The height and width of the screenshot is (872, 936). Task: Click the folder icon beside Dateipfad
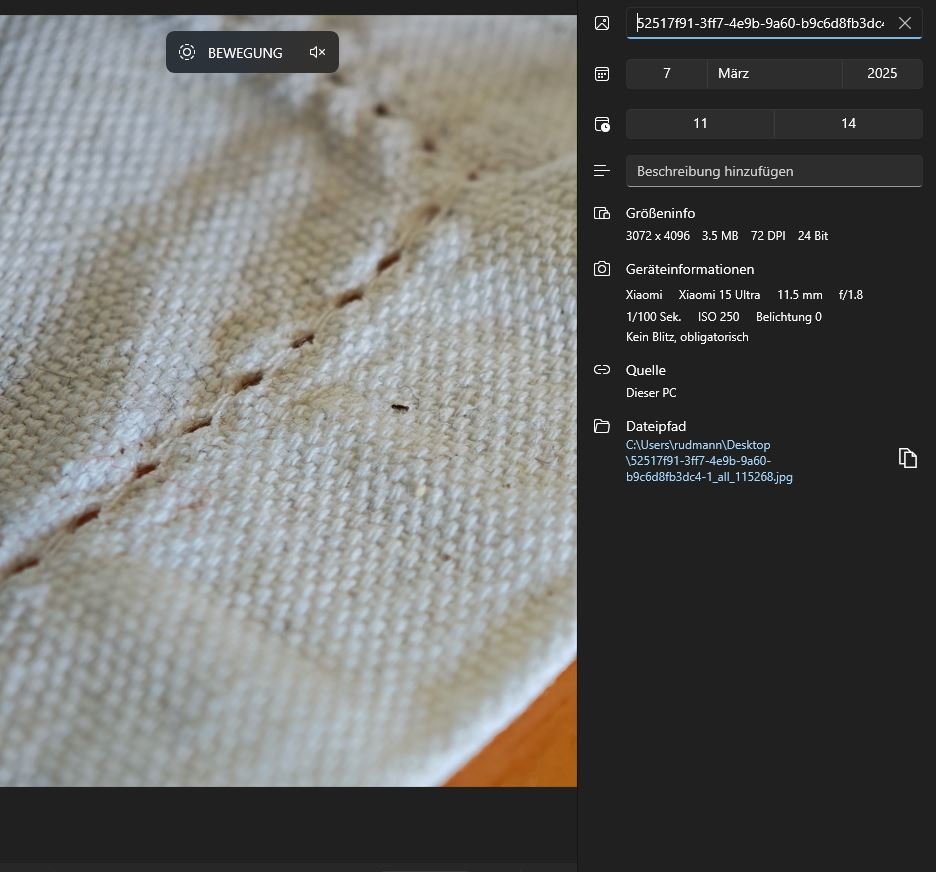click(x=602, y=426)
